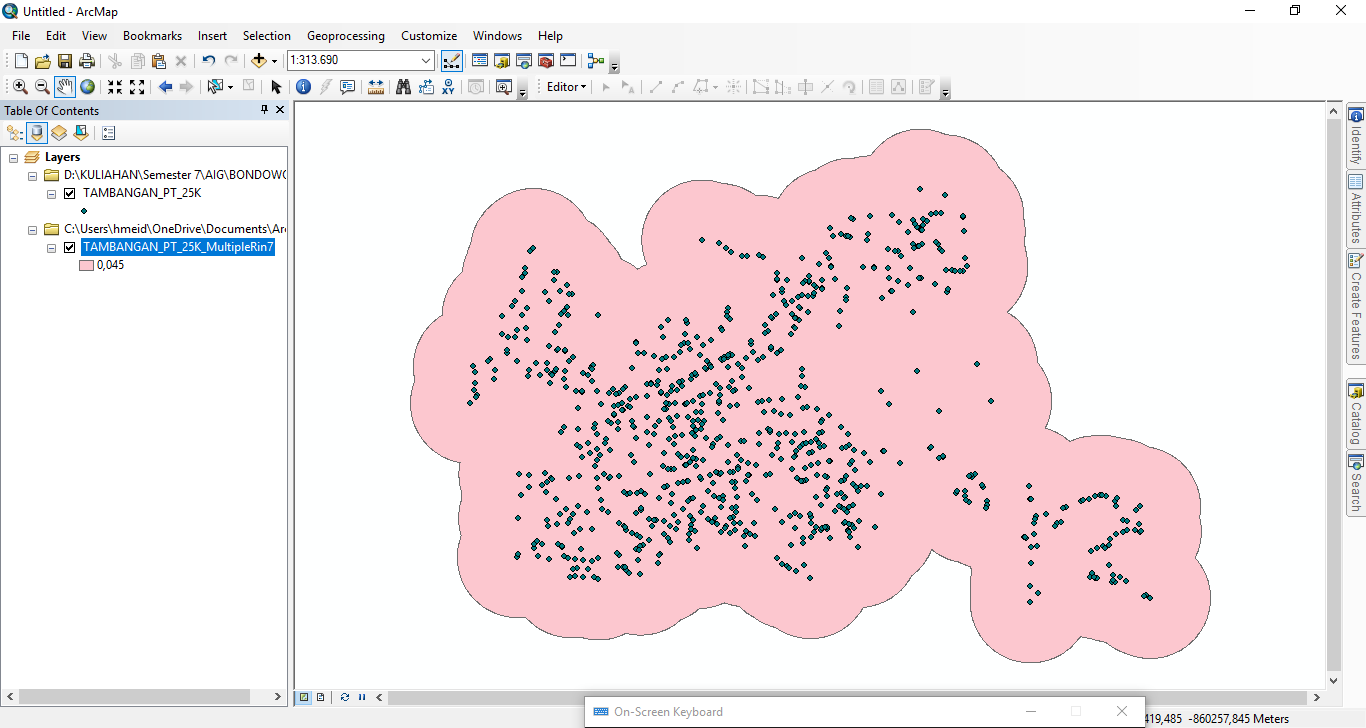The height and width of the screenshot is (728, 1366).
Task: Switch TOC to List By Drawing Order
Action: [x=15, y=132]
